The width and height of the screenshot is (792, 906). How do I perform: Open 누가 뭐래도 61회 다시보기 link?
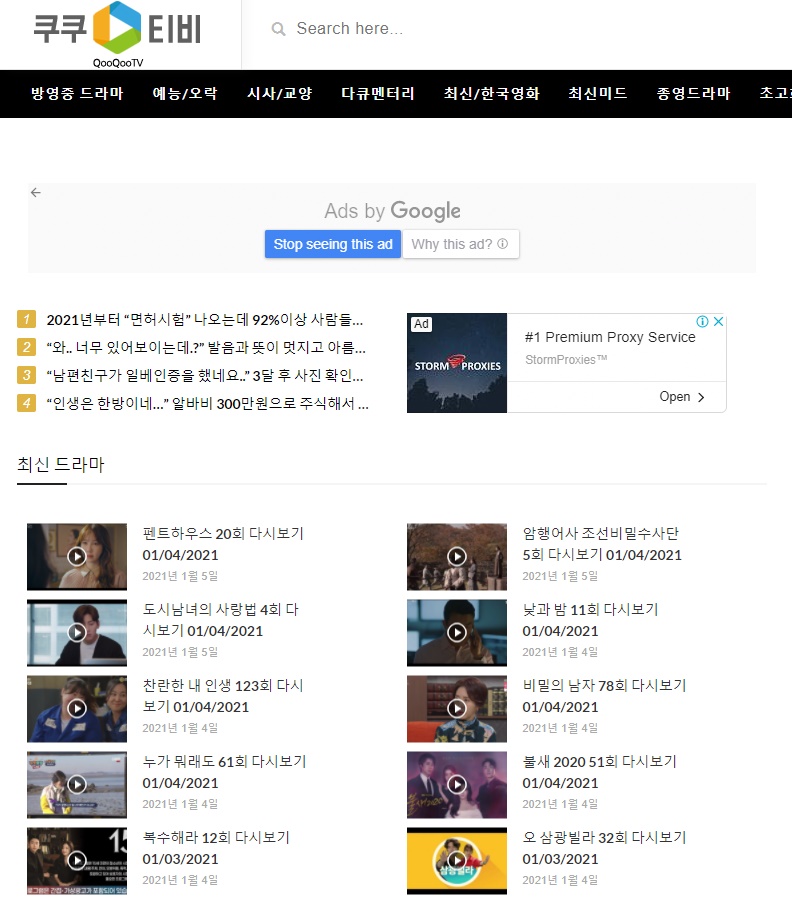point(224,772)
